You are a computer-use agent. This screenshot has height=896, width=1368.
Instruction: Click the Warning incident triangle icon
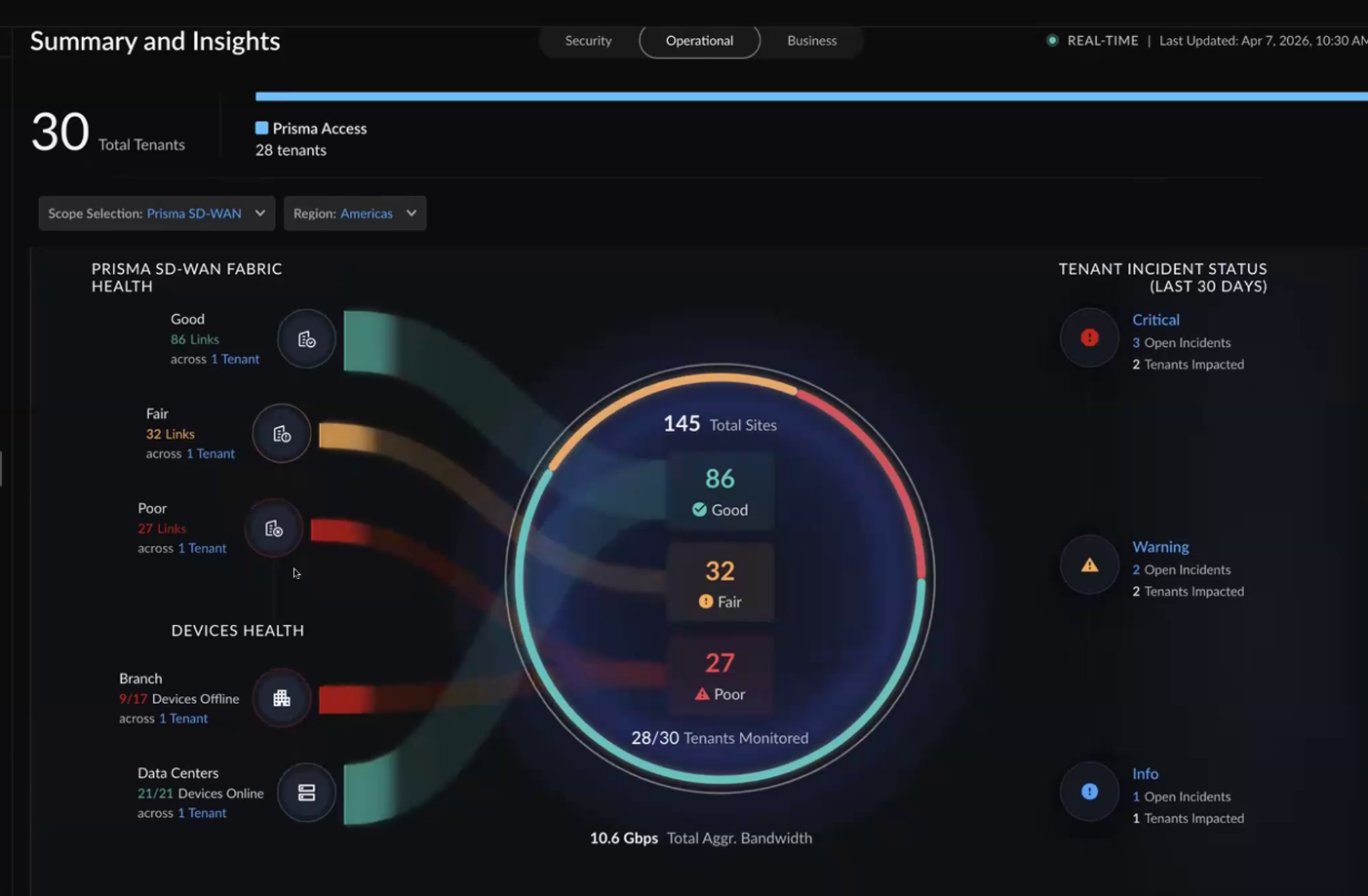1089,565
